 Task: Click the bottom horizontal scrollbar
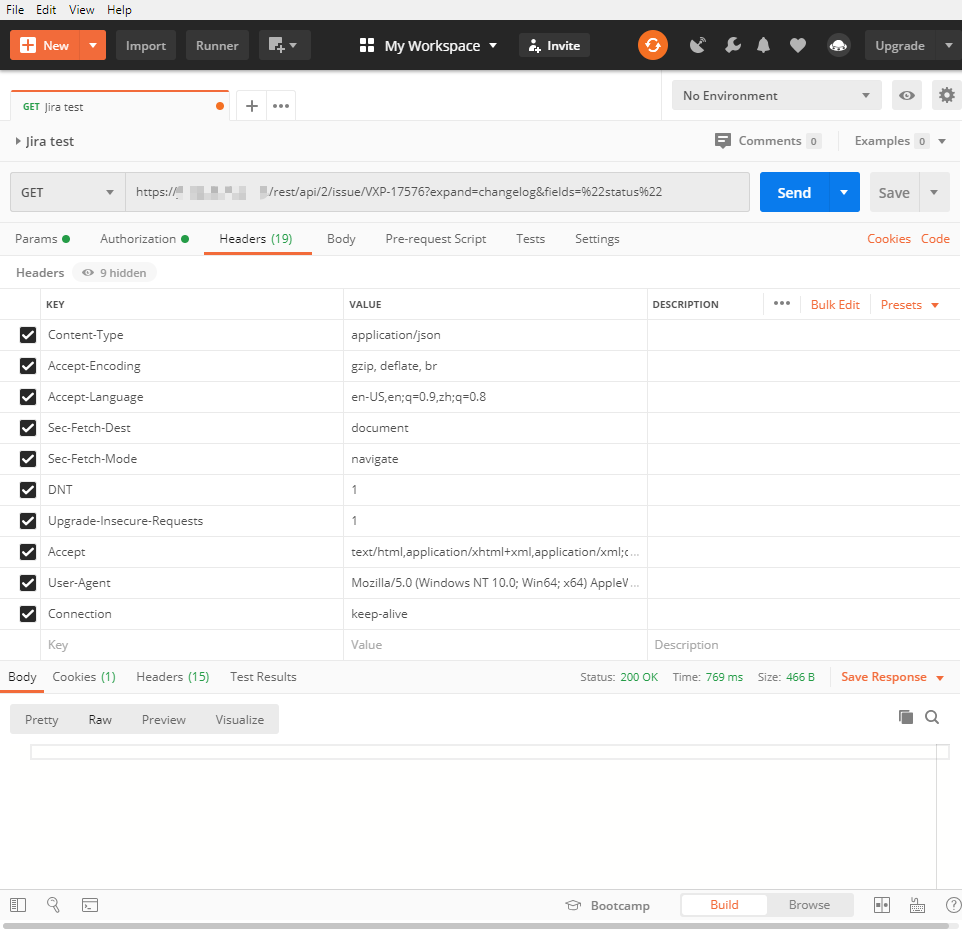(475, 926)
